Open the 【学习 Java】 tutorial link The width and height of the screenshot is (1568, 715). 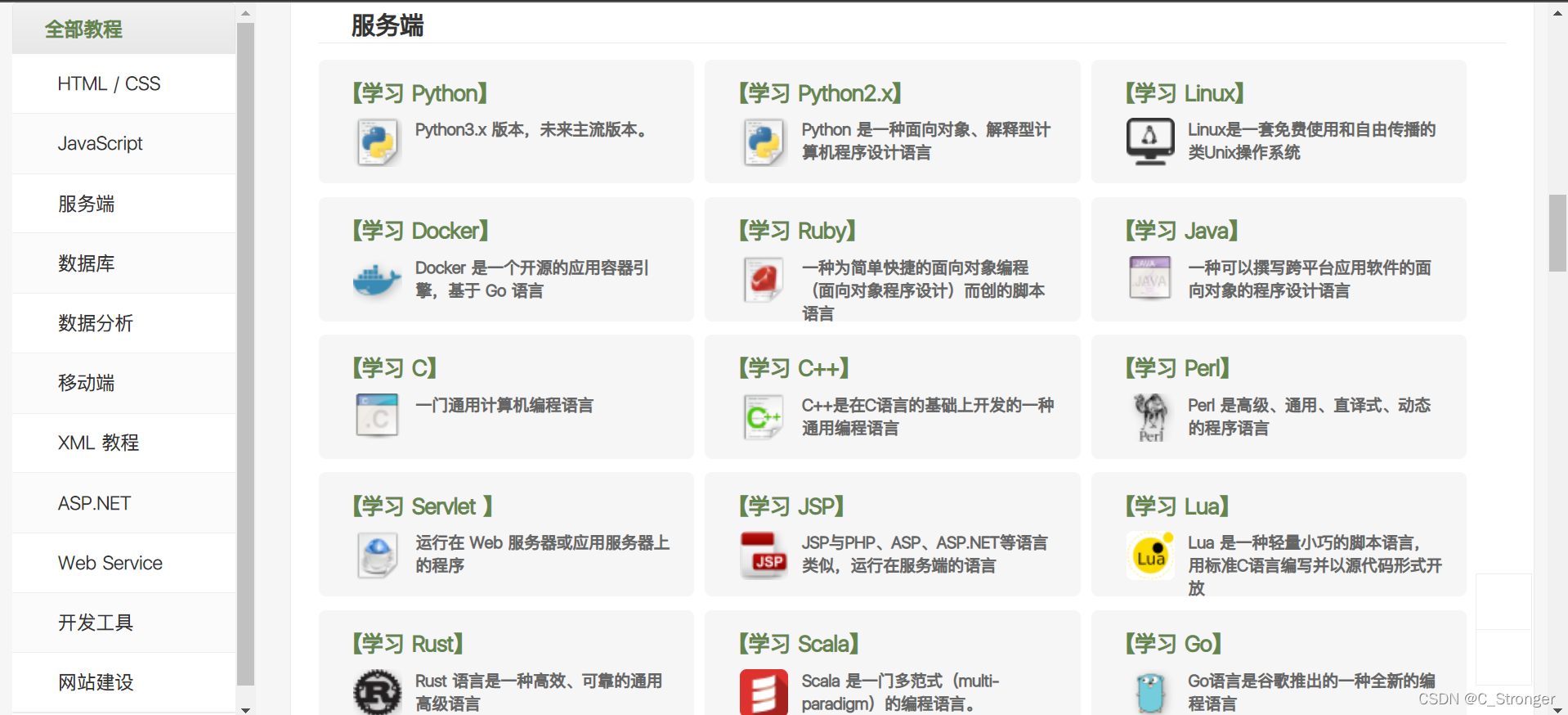pos(1181,231)
